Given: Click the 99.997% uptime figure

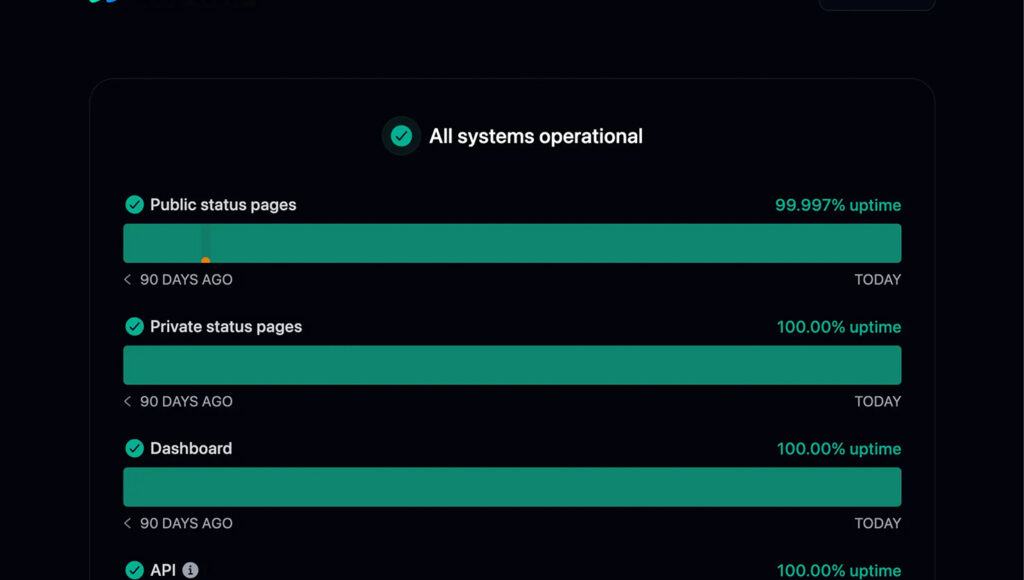Looking at the screenshot, I should (x=838, y=205).
